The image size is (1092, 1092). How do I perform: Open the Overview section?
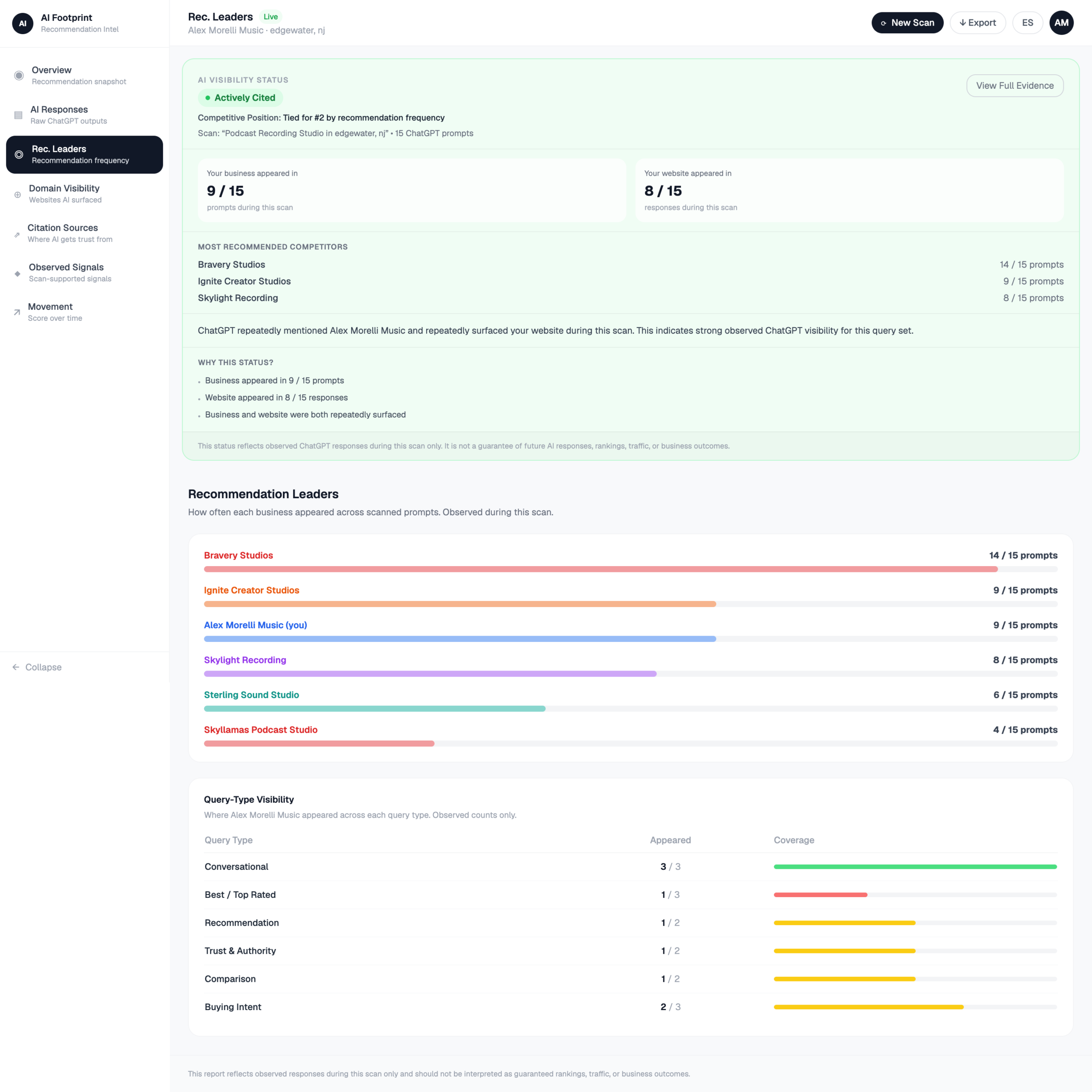tap(84, 75)
